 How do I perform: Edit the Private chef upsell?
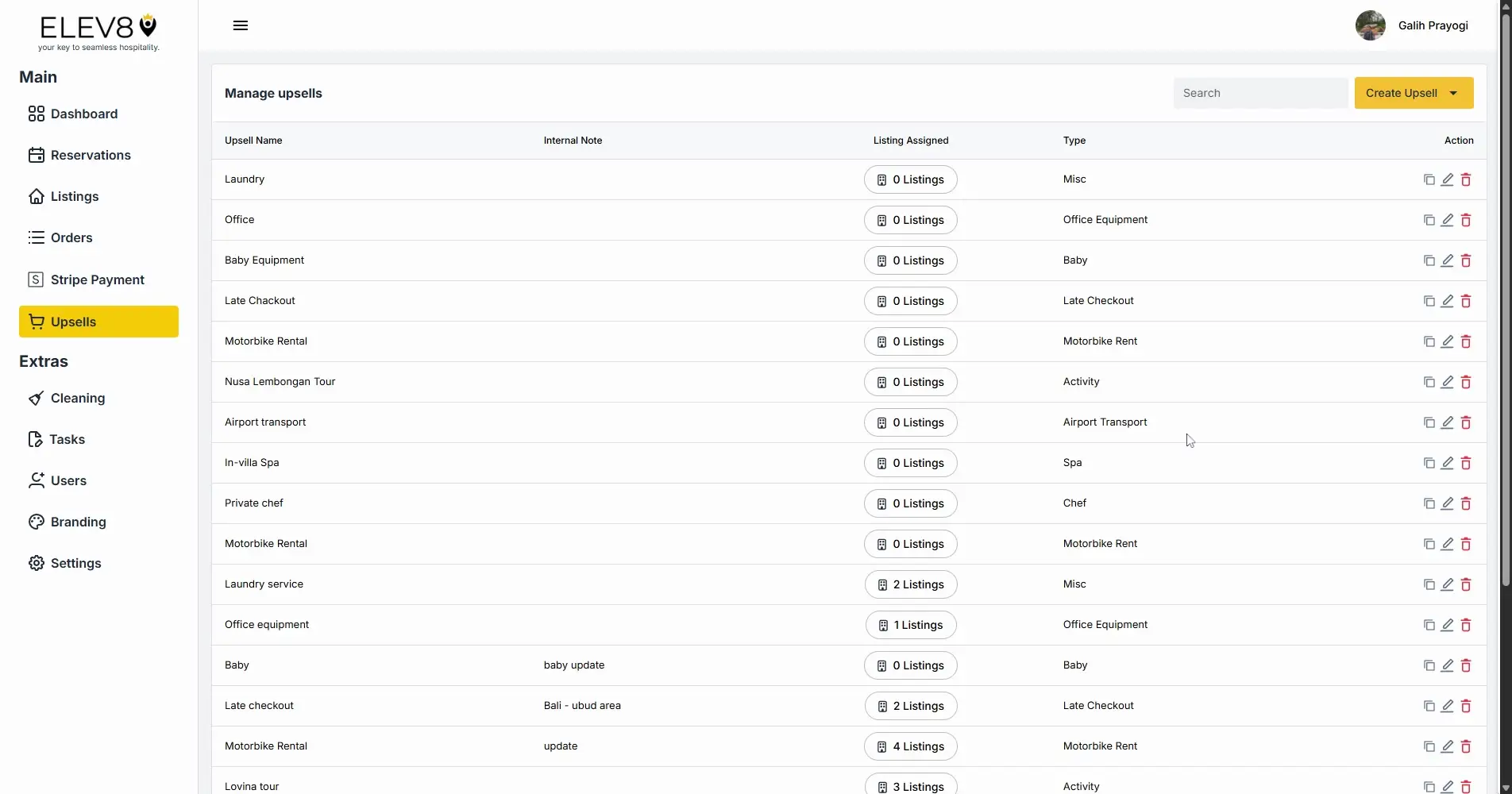(x=1447, y=503)
